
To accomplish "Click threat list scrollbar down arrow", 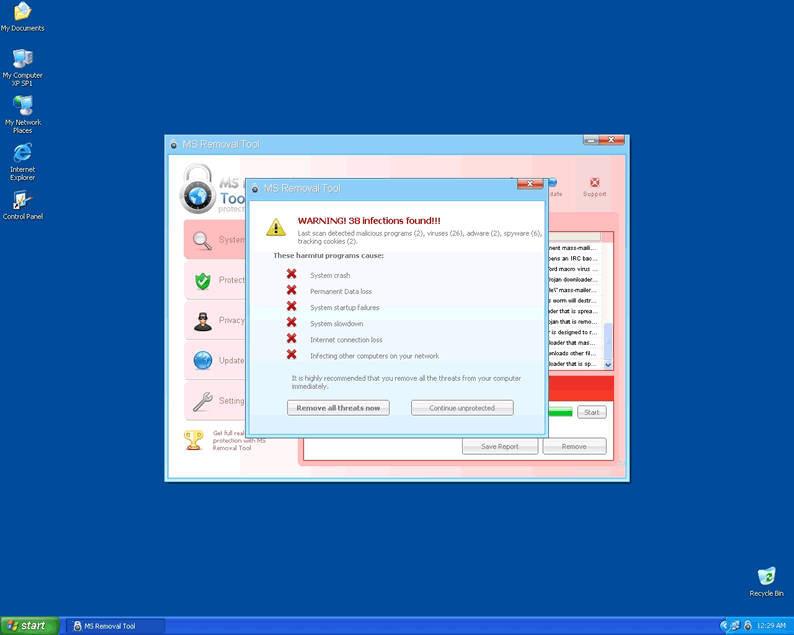I will coord(606,364).
